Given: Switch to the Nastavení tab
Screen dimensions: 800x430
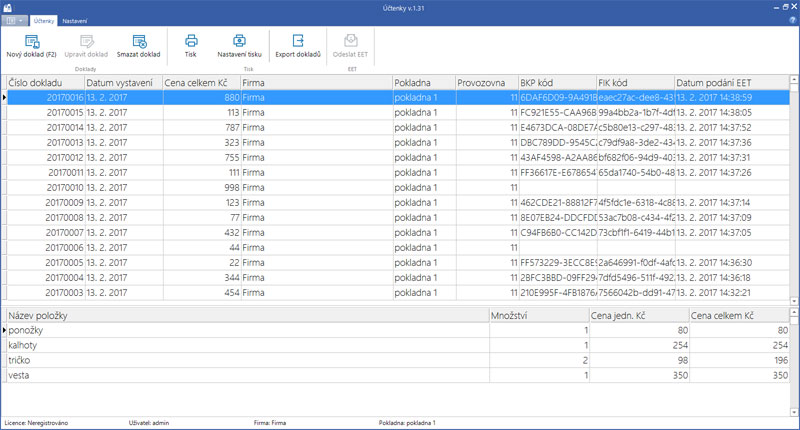Looking at the screenshot, I should (x=74, y=20).
